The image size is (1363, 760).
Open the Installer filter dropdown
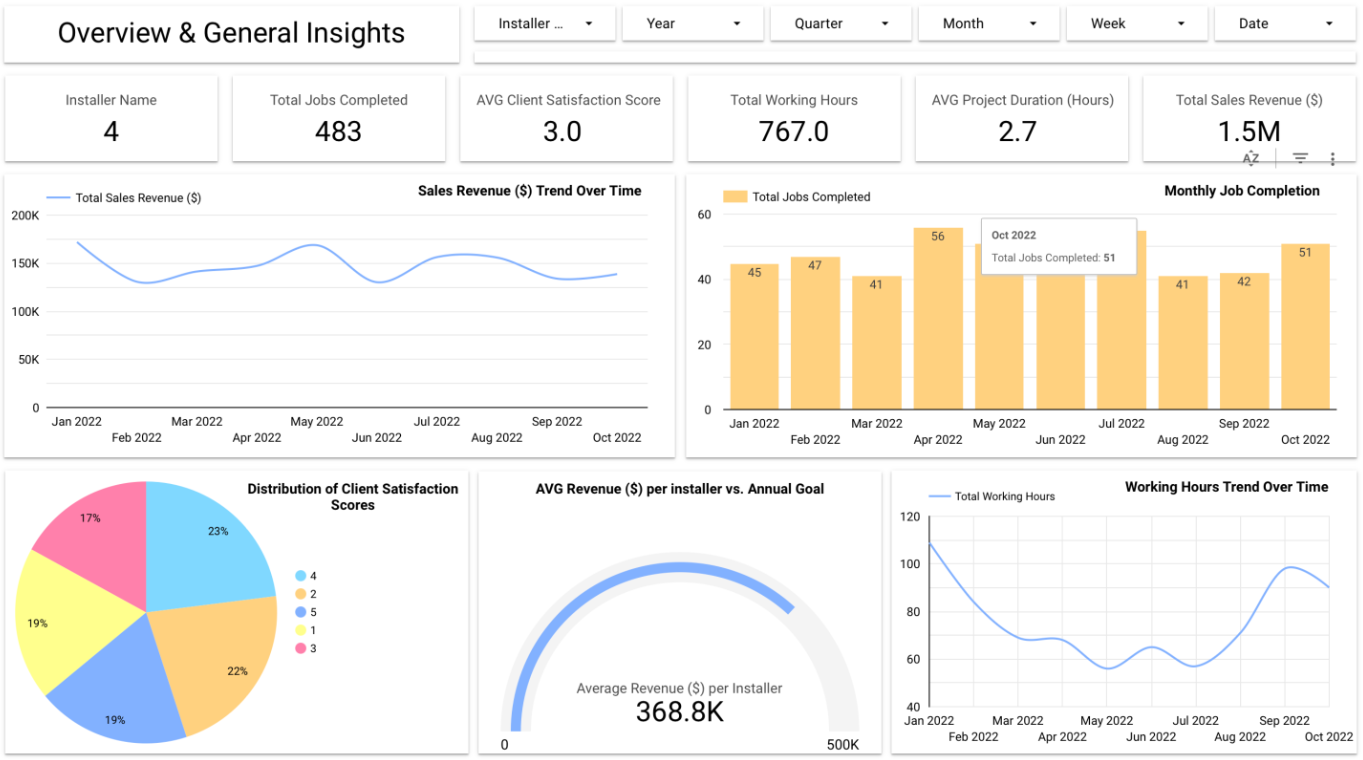[x=545, y=23]
